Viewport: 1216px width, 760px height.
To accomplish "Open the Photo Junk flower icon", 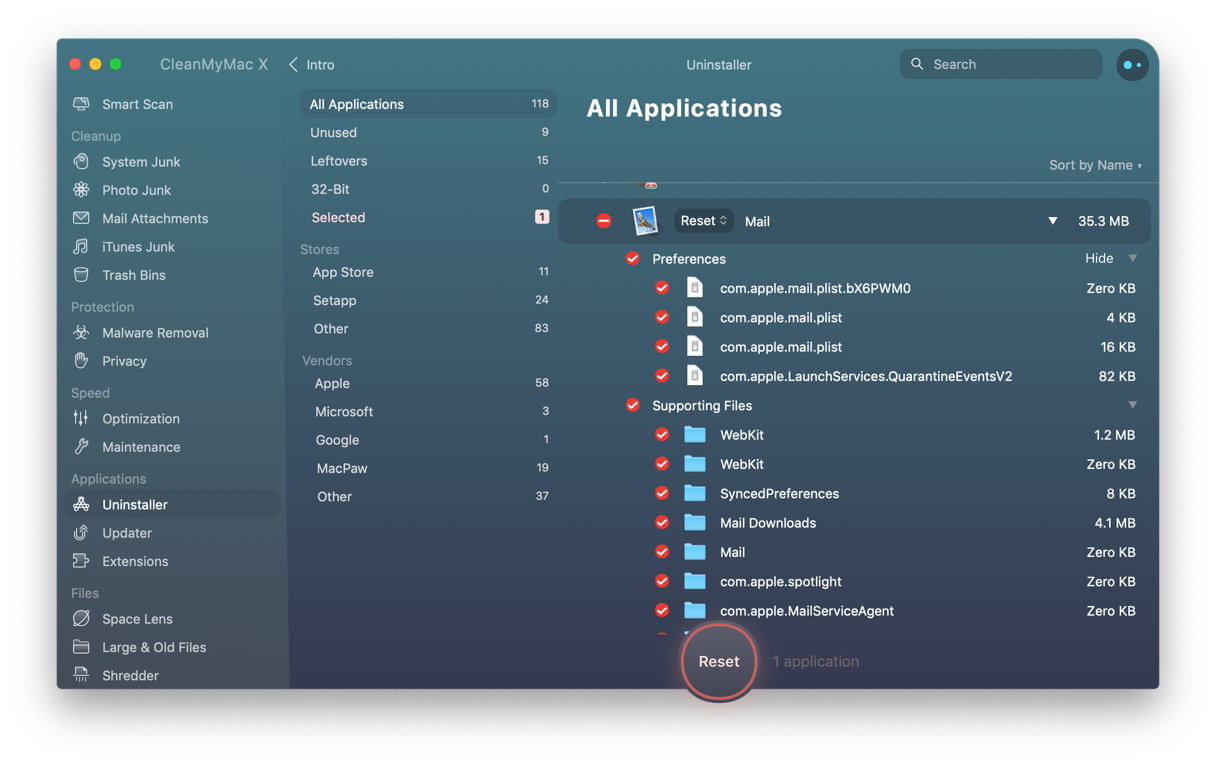I will 81,190.
